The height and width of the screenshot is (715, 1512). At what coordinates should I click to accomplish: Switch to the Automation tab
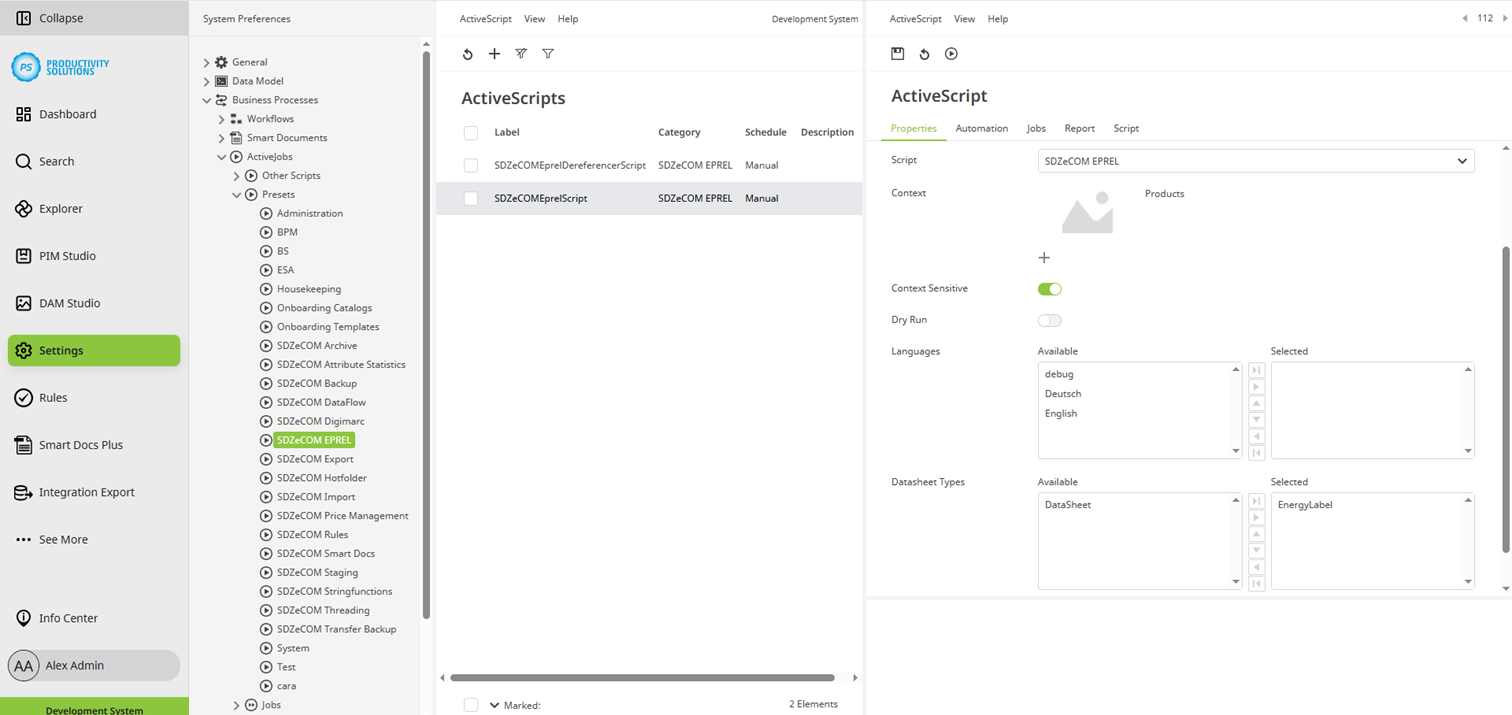(x=981, y=128)
